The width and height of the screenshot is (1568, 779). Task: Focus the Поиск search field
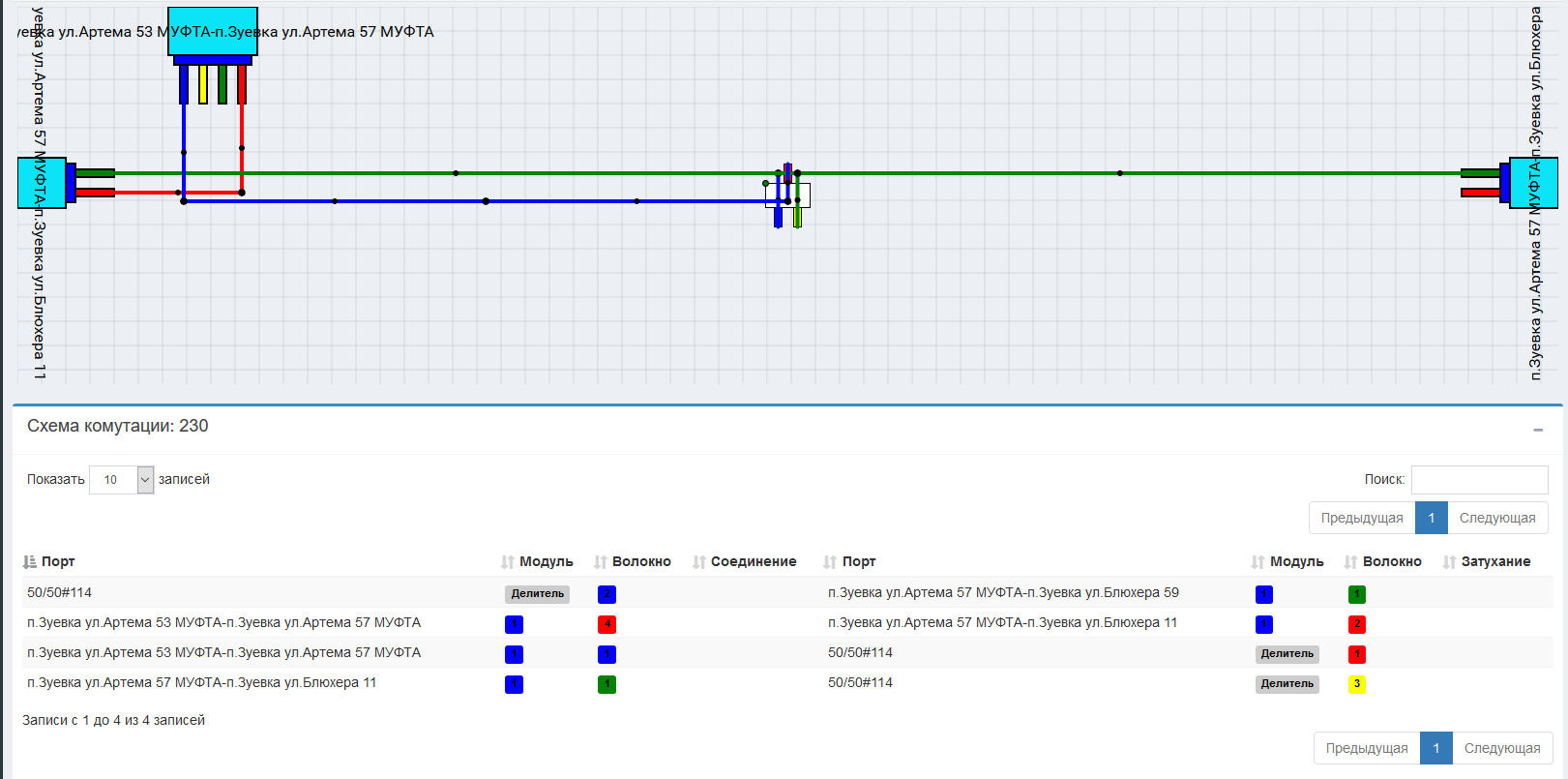[x=1479, y=479]
